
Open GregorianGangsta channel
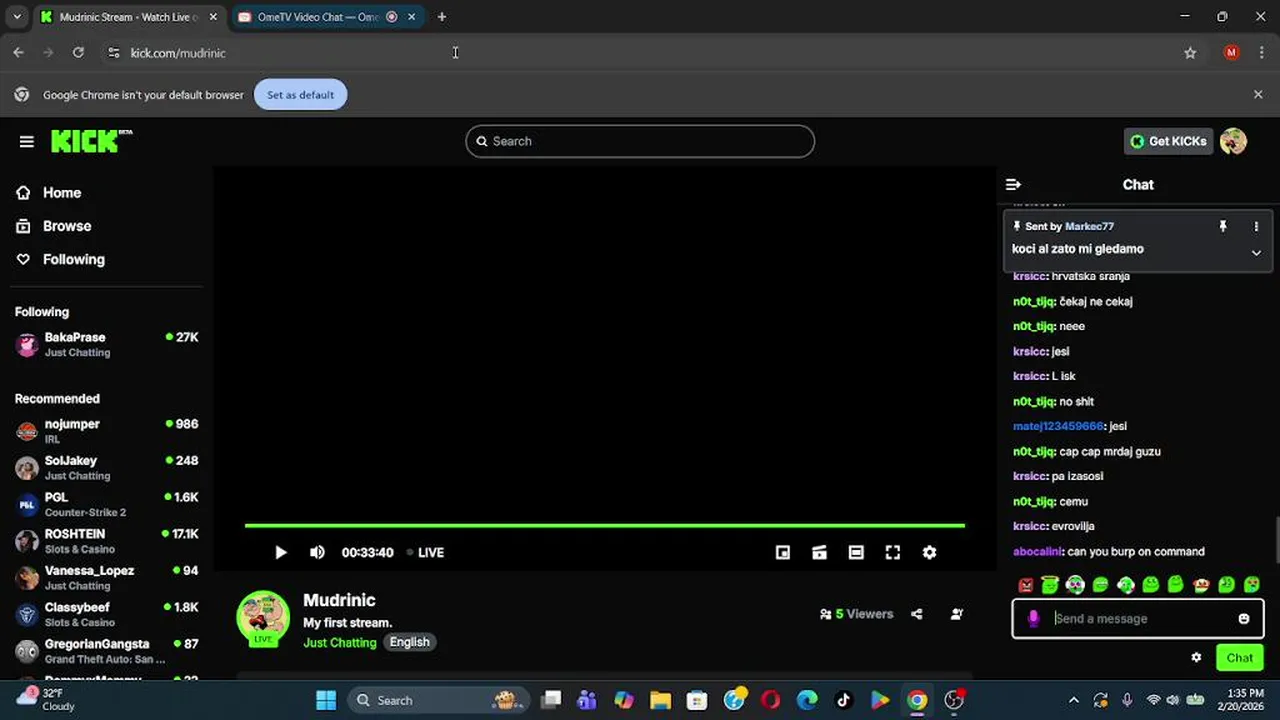click(x=107, y=651)
